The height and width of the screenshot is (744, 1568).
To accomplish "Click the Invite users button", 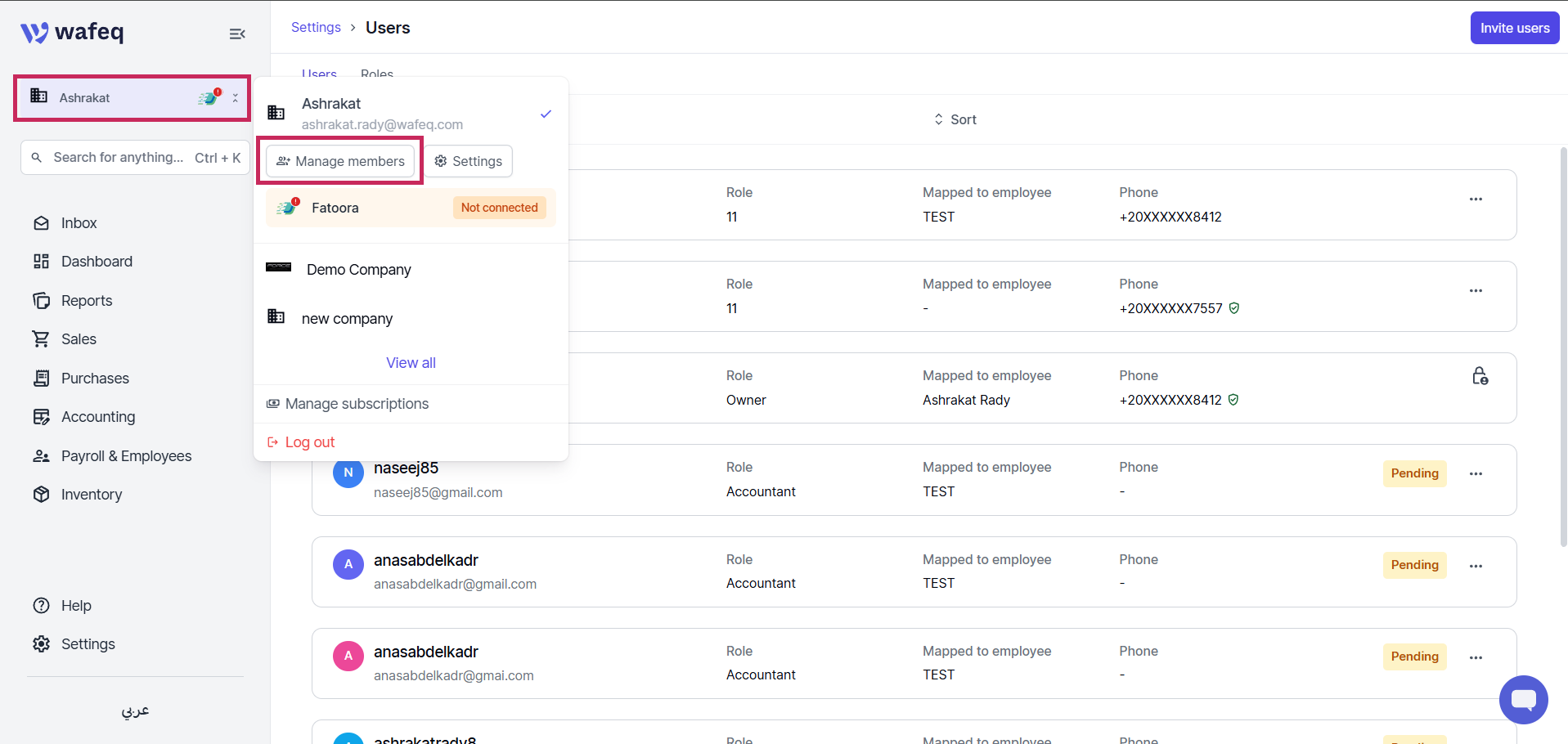I will 1515,28.
